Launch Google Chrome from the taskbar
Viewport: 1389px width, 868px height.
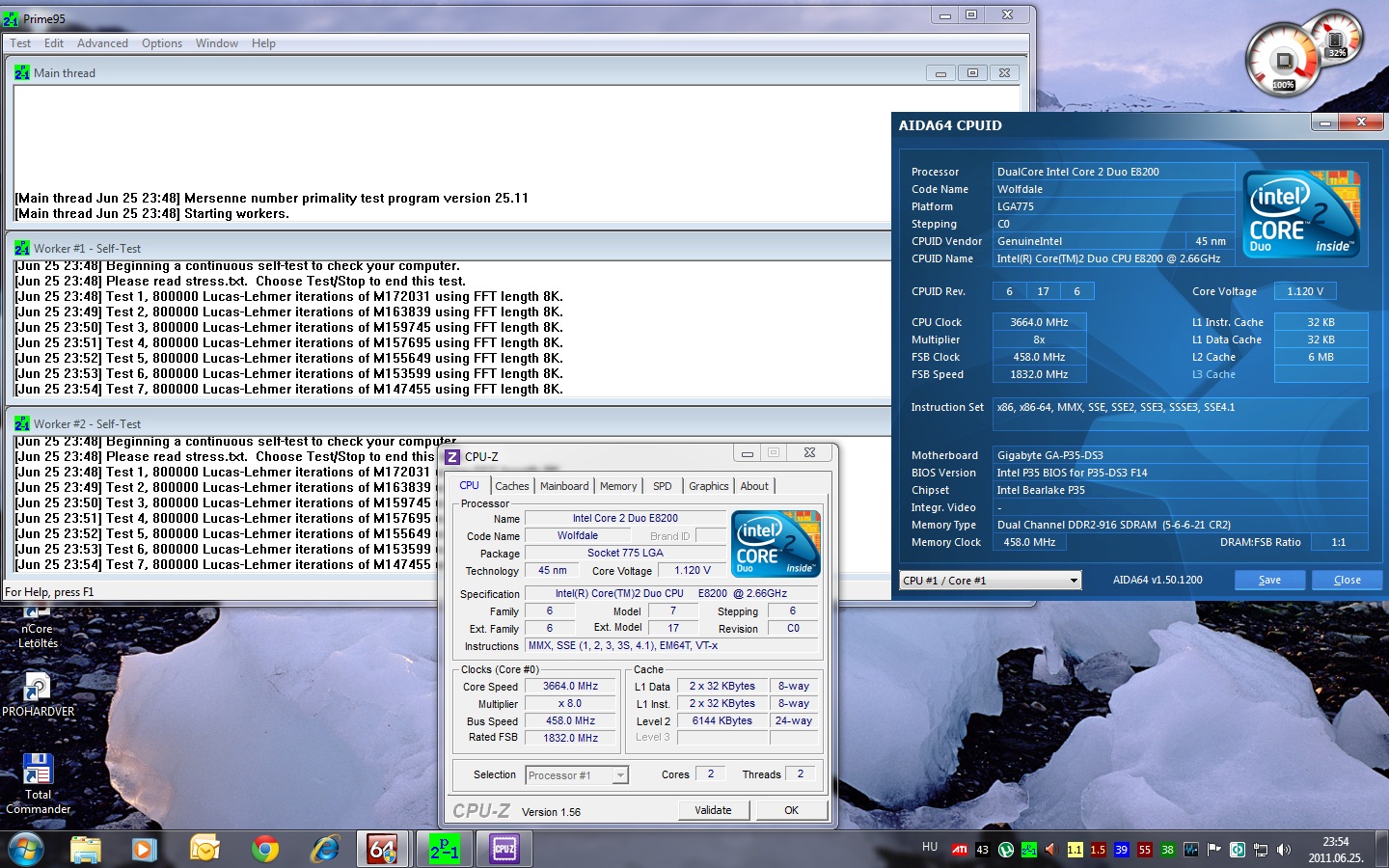[264, 849]
